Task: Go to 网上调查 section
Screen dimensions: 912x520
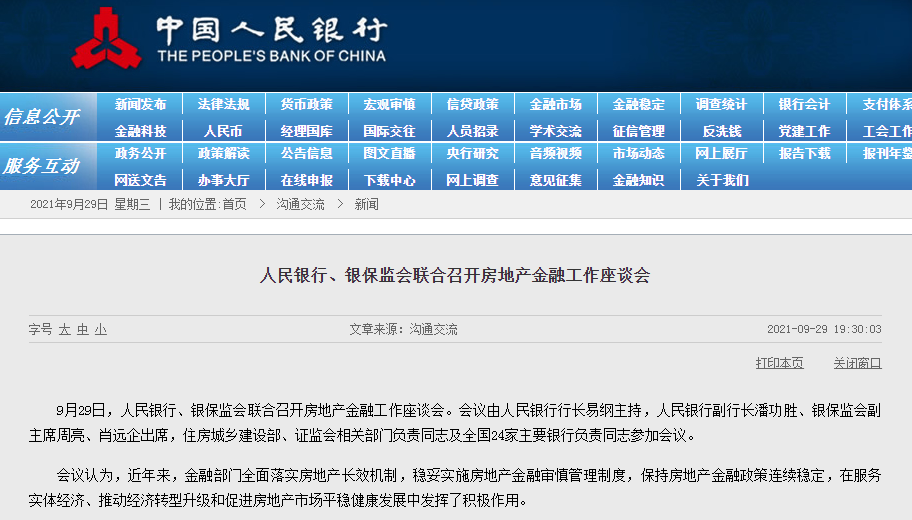Action: (473, 180)
